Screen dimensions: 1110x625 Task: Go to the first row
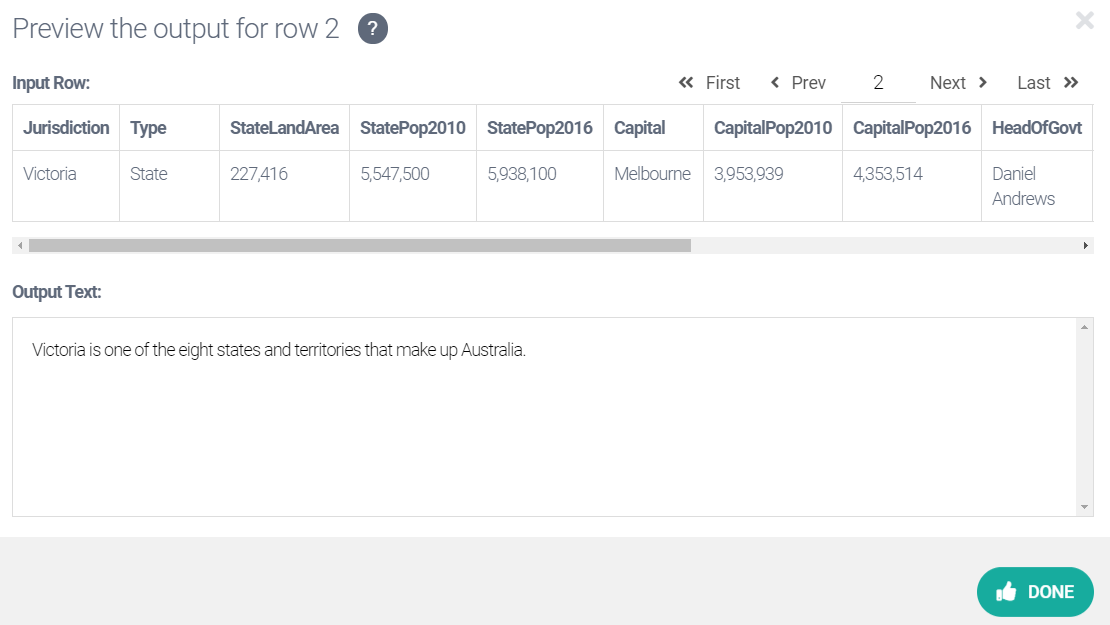coord(709,83)
